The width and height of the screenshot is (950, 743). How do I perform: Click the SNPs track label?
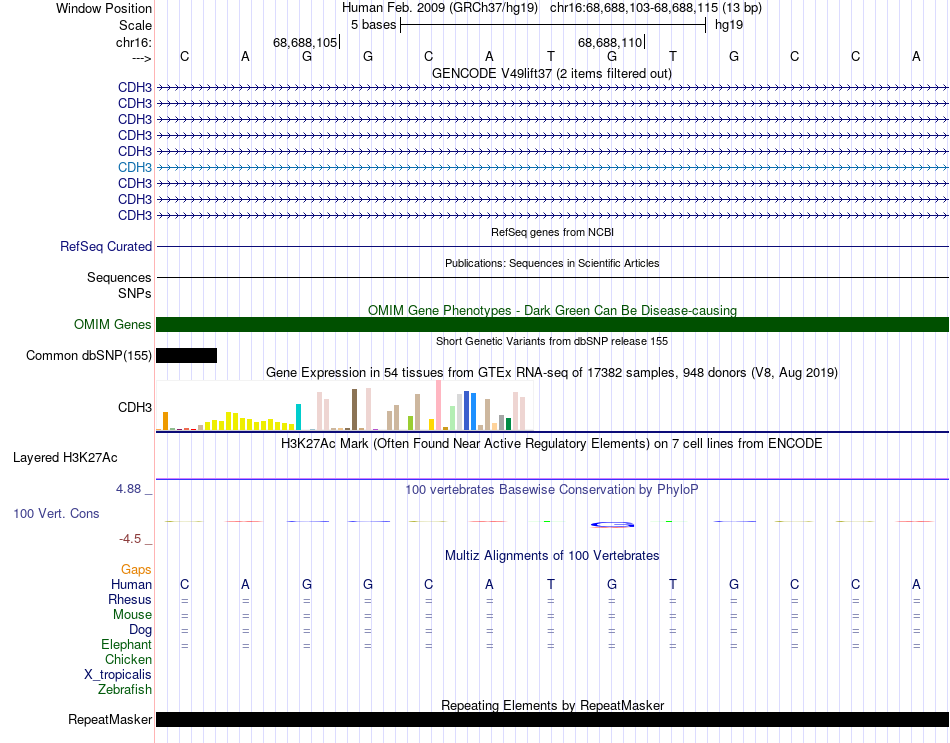135,293
